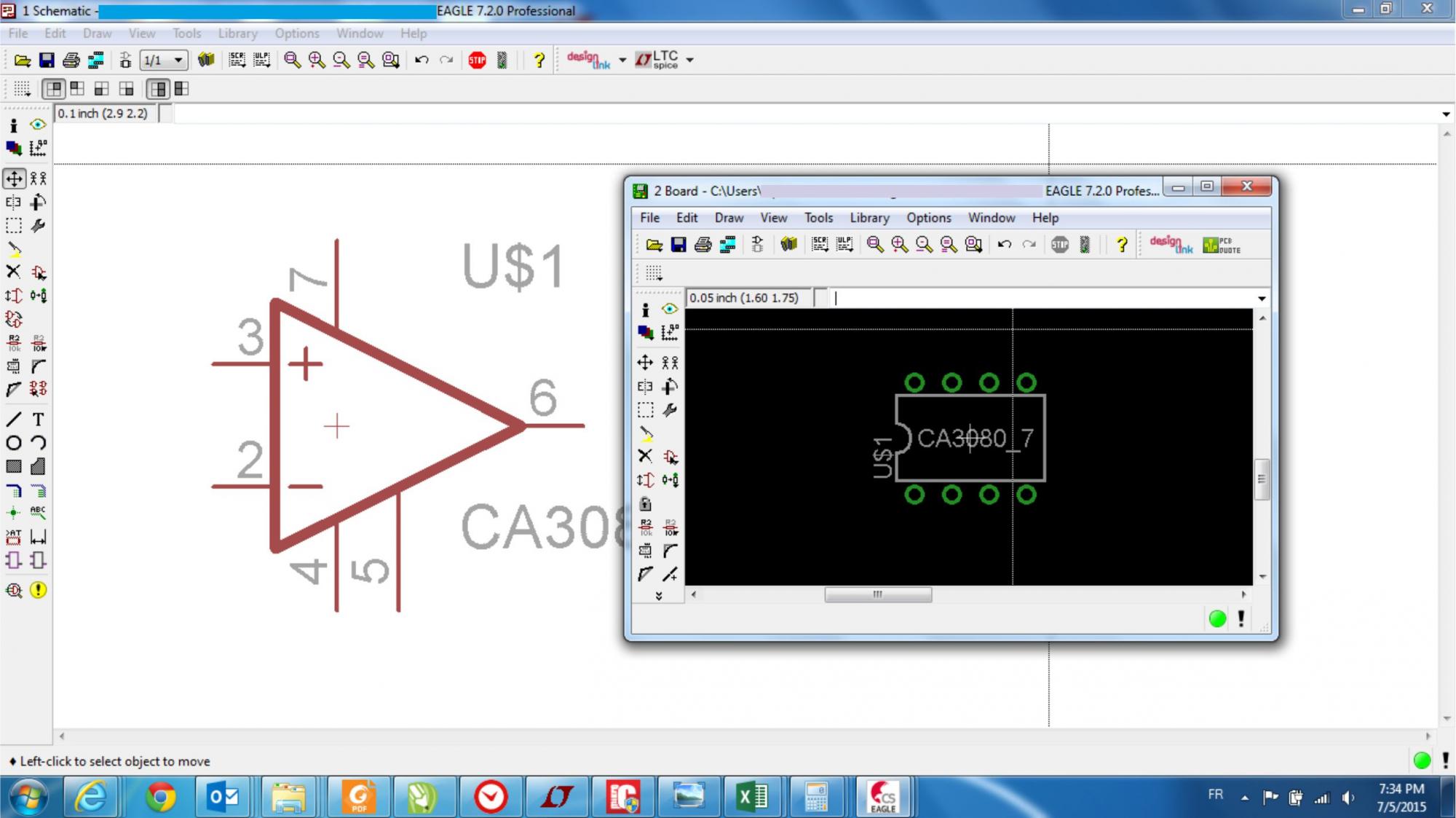Select the Lock tool in Board palette
Viewport: 1456px width, 818px height.
tap(645, 503)
